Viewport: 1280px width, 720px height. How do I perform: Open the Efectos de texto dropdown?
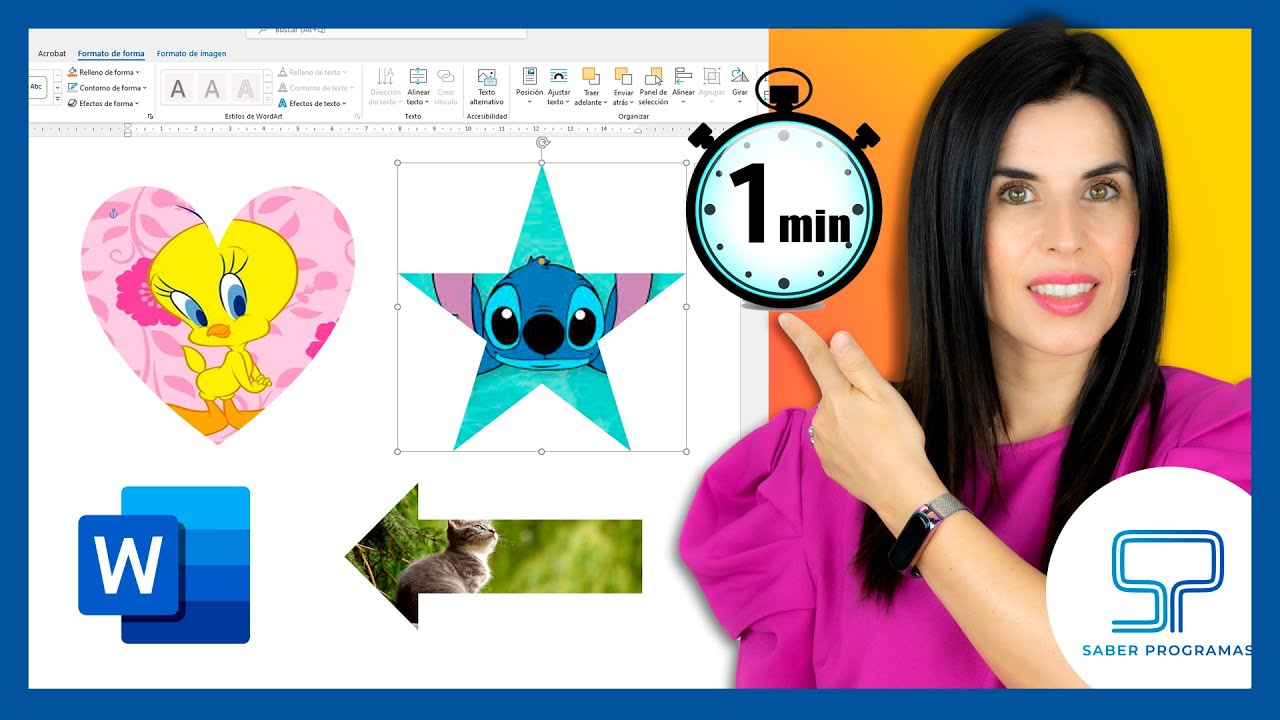pyautogui.click(x=315, y=103)
